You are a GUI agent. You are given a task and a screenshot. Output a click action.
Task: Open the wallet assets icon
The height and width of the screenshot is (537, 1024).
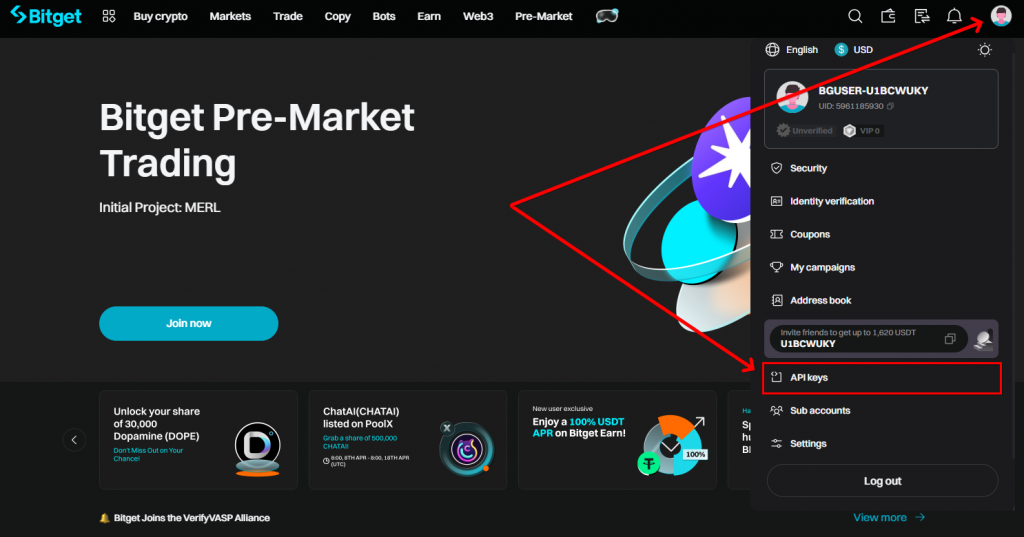[888, 16]
